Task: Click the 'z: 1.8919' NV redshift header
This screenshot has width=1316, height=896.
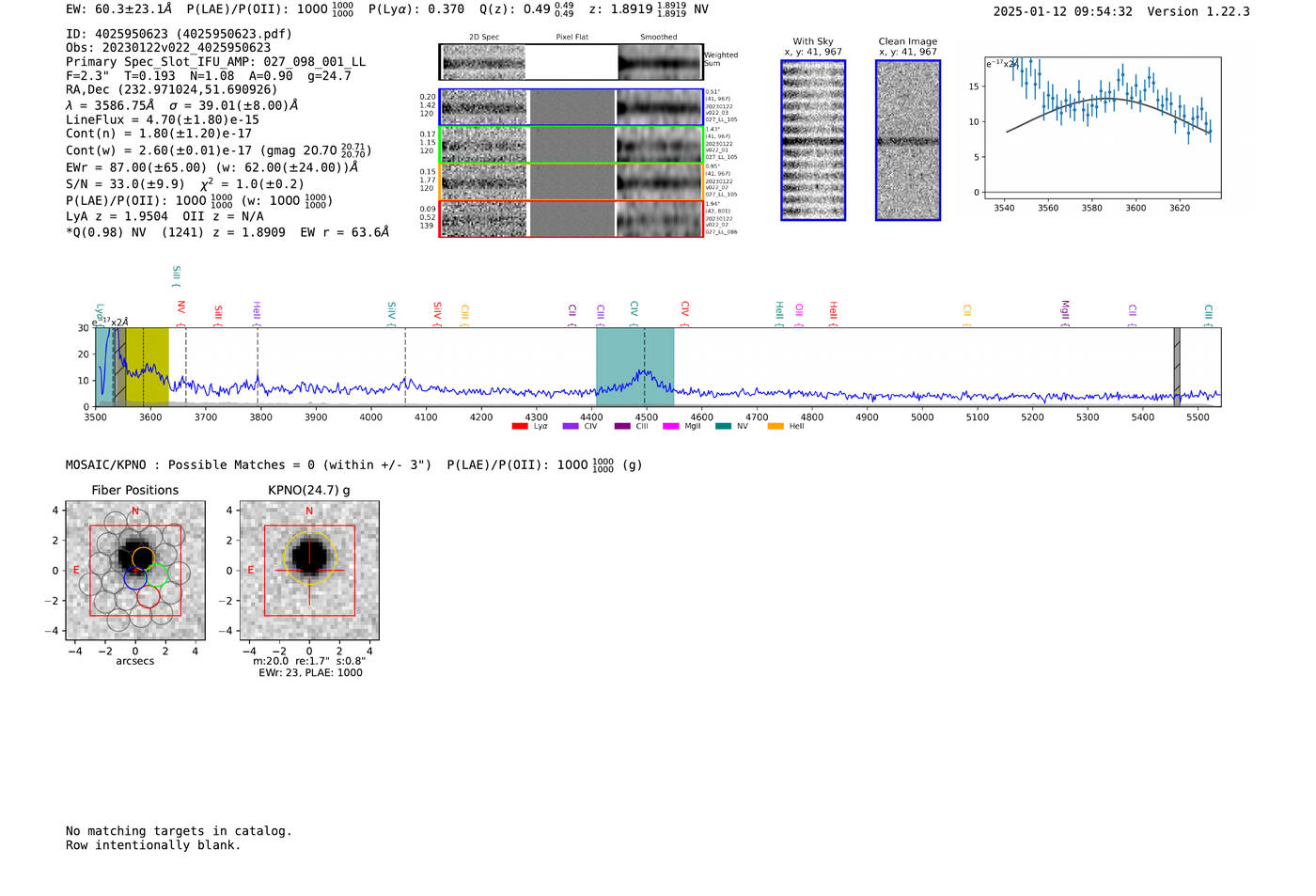Action: tap(649, 9)
